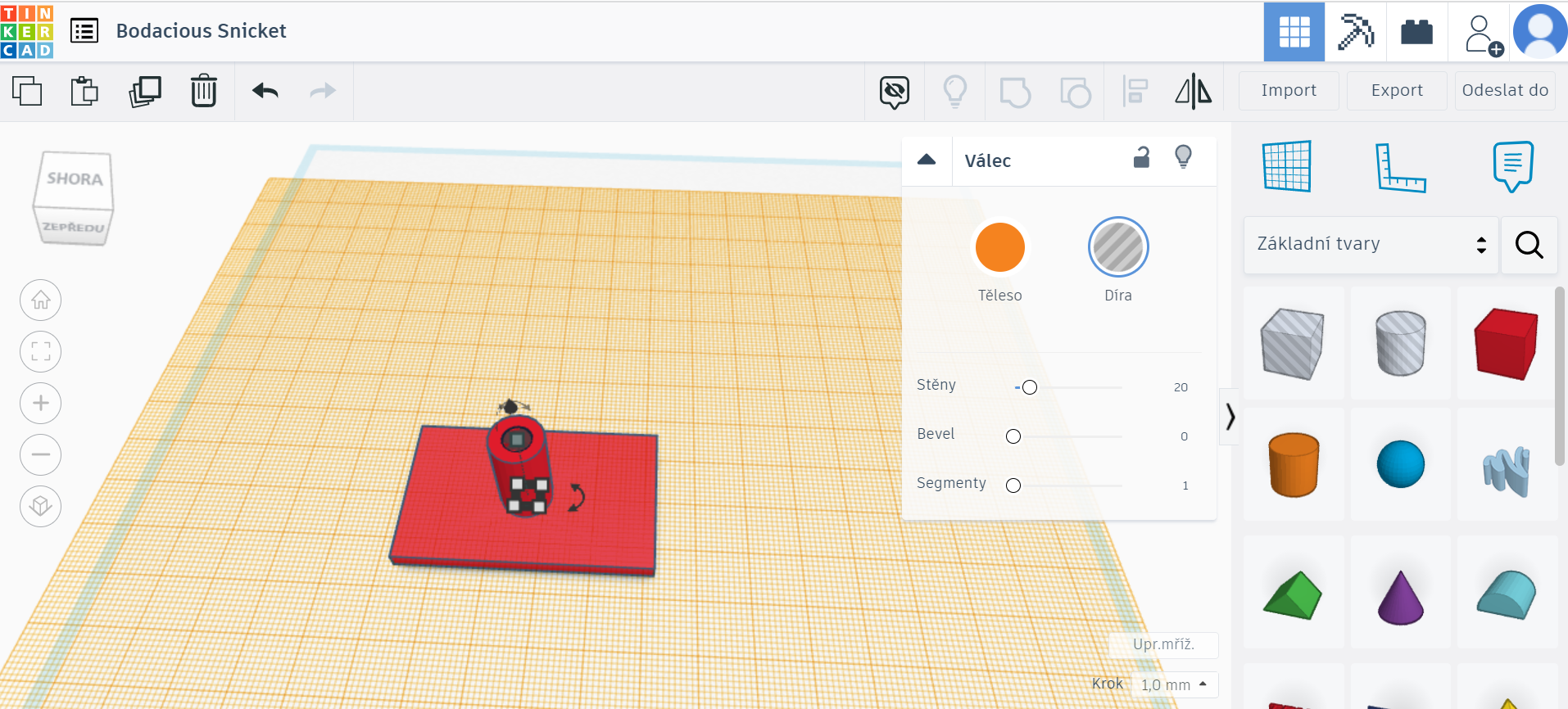Open the Tinkercad logo home link
The width and height of the screenshot is (1568, 709).
pyautogui.click(x=27, y=32)
